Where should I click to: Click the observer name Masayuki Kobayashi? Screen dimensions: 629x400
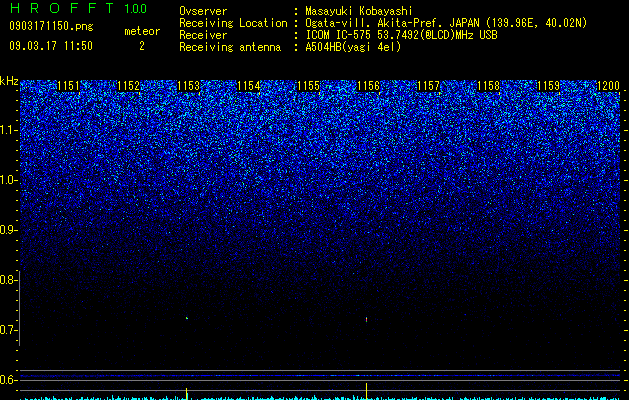(x=359, y=11)
